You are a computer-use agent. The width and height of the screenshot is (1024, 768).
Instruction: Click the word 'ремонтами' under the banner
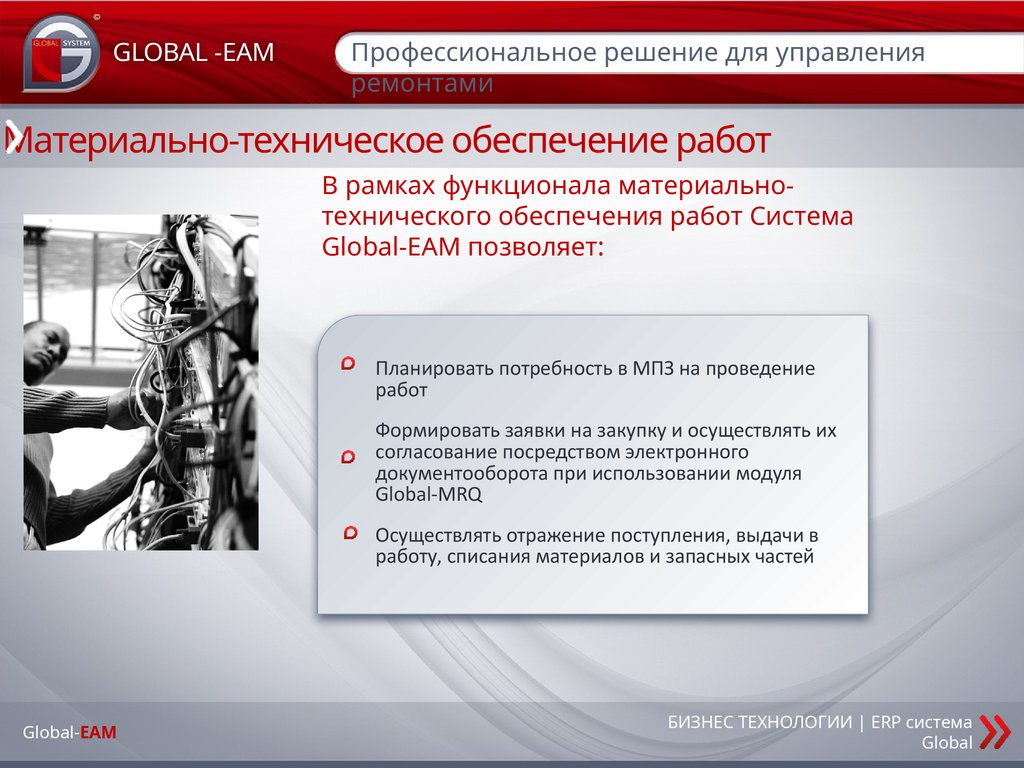[422, 84]
